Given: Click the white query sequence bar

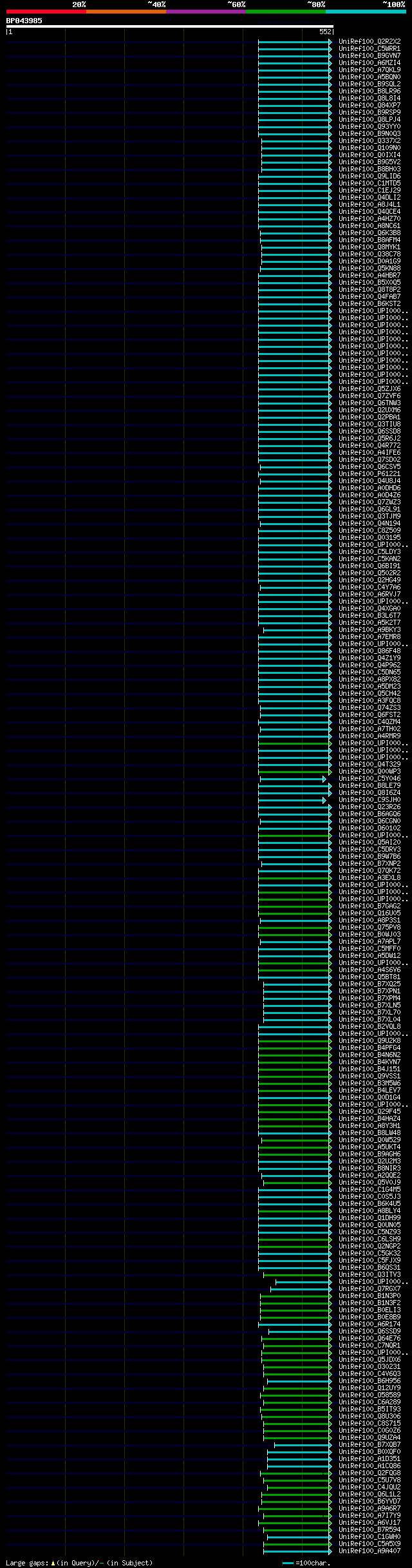Looking at the screenshot, I should [x=170, y=26].
